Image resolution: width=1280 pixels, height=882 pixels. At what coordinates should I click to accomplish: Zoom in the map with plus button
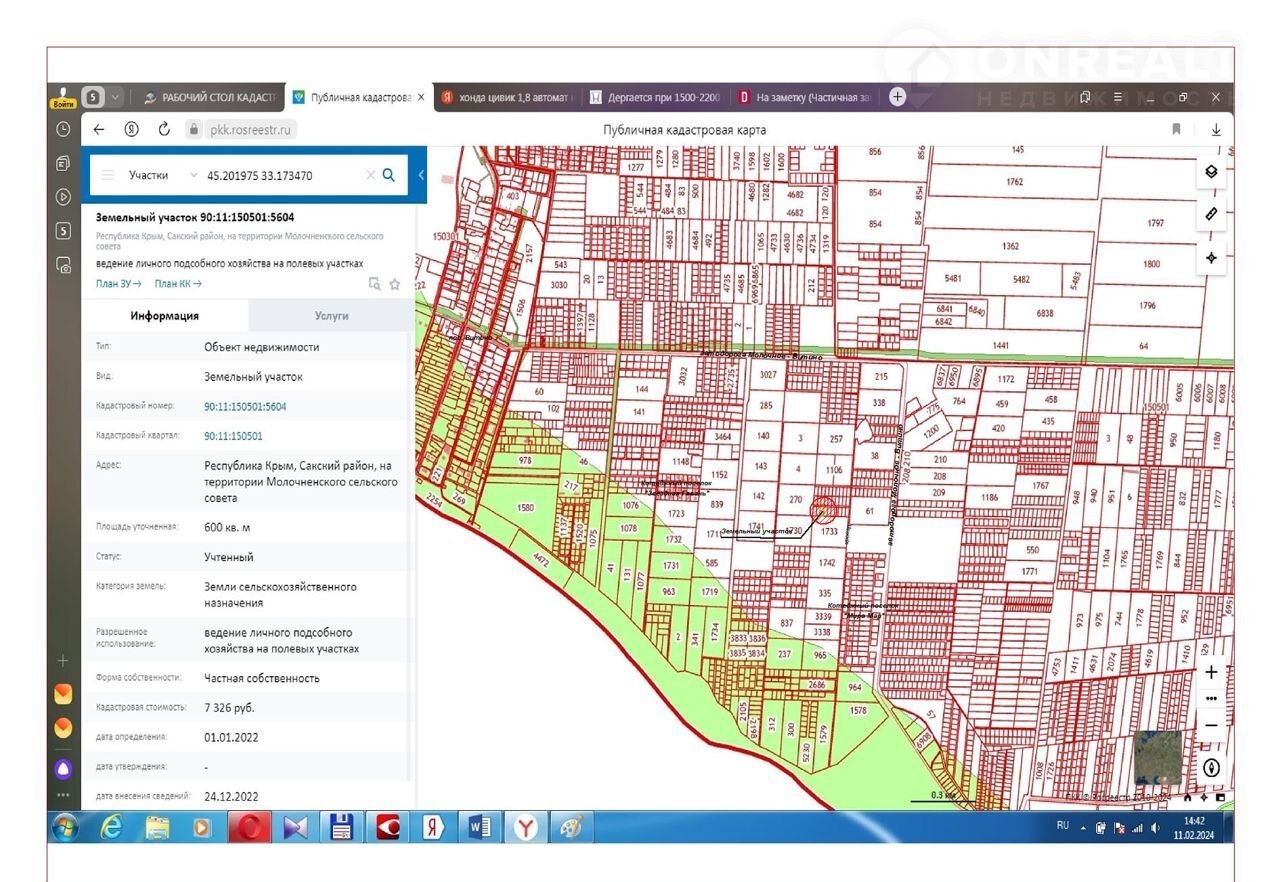click(1211, 673)
